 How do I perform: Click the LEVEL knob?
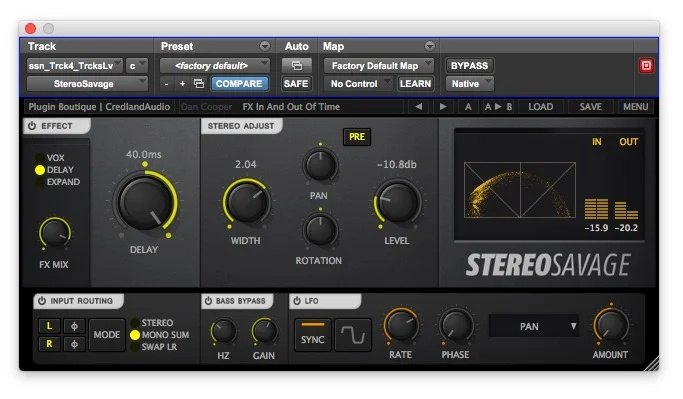click(x=398, y=203)
